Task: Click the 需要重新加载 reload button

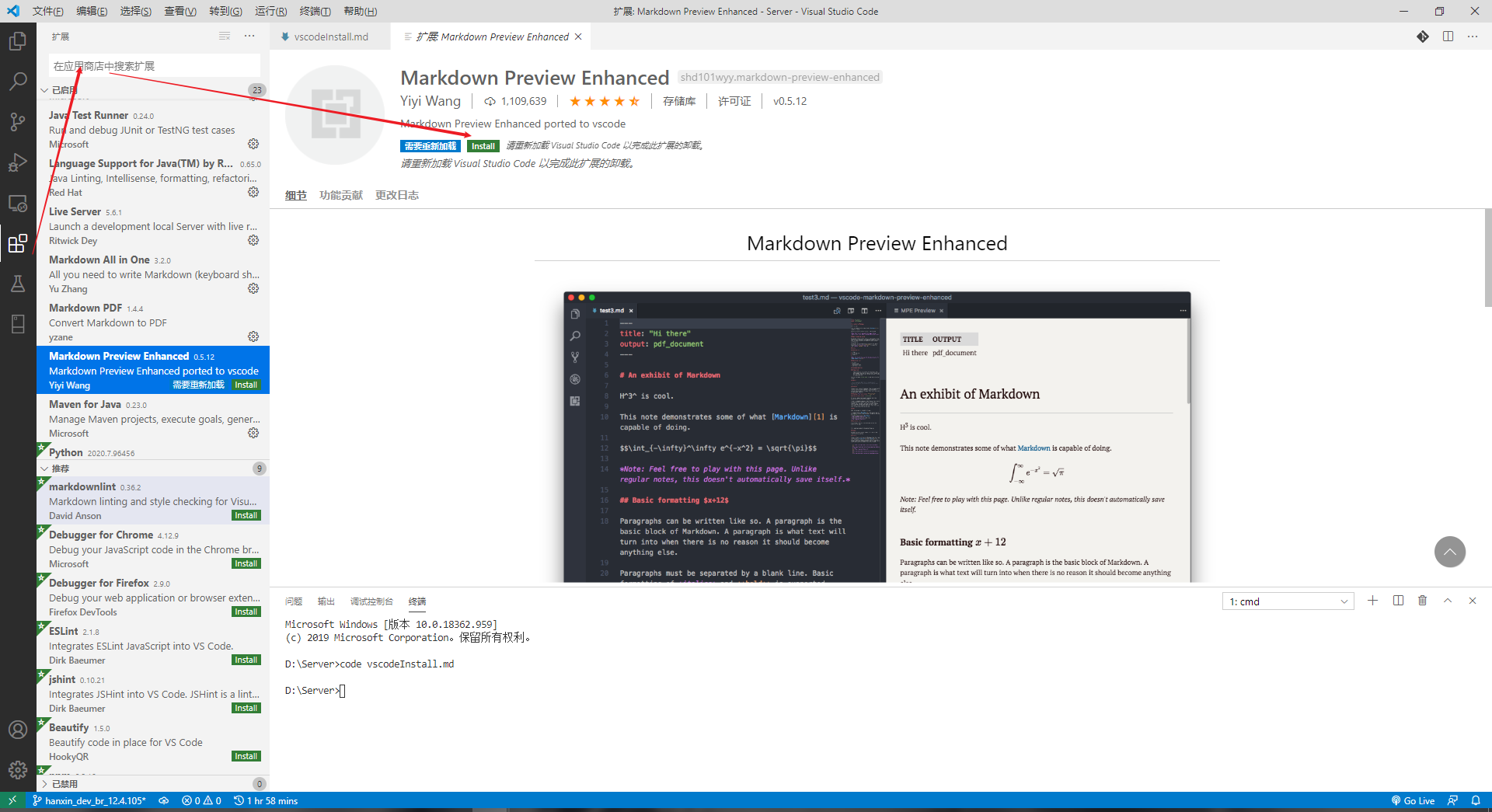Action: click(x=431, y=146)
